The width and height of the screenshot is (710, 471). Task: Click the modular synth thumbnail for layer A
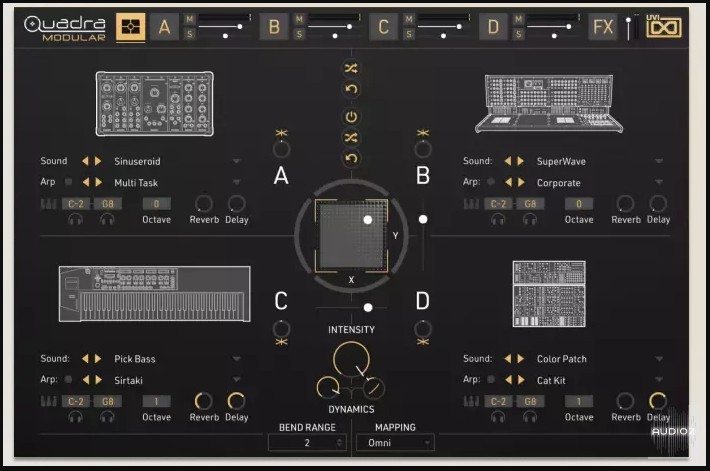pyautogui.click(x=154, y=104)
